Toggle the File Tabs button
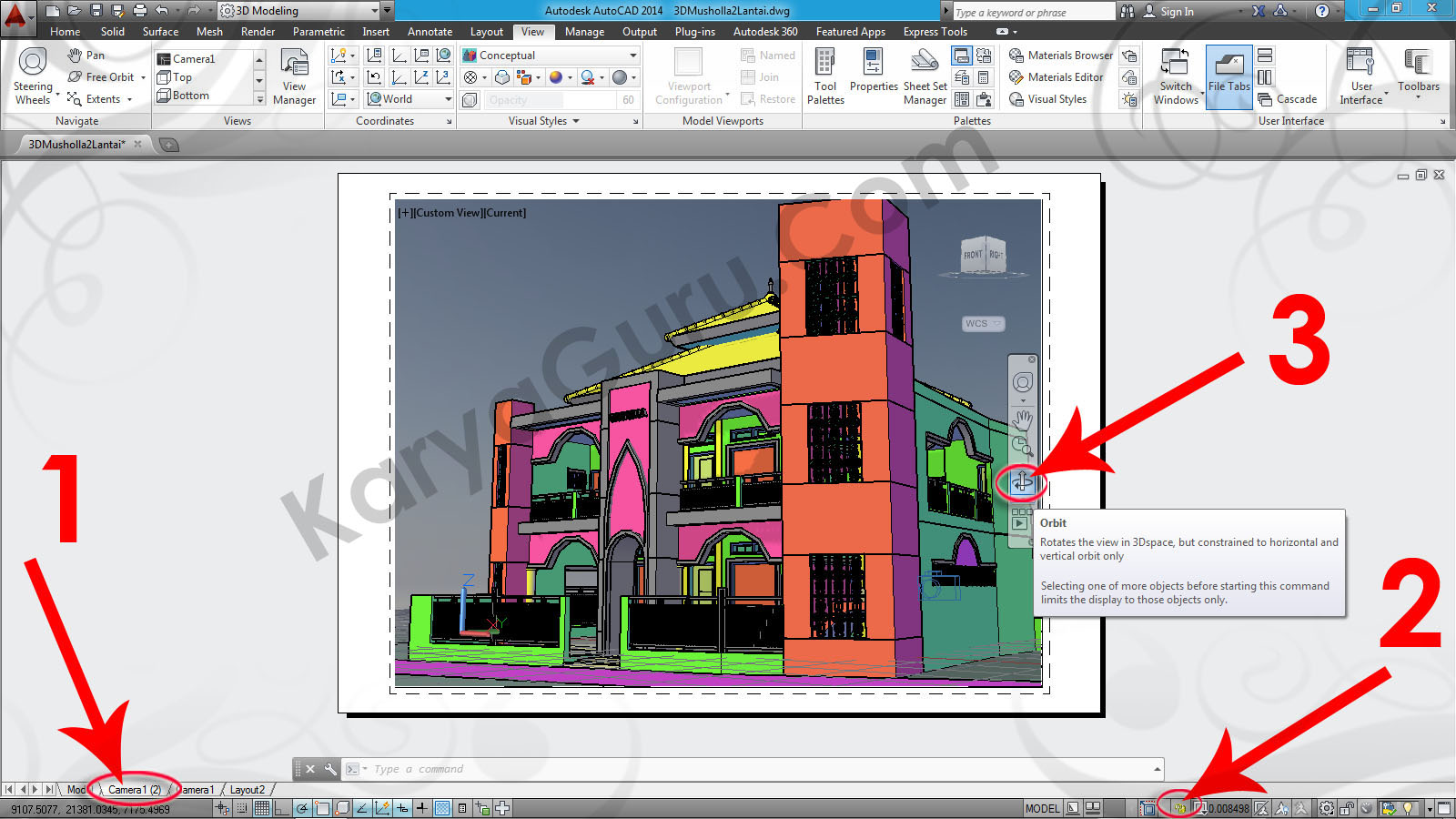1456x819 pixels. tap(1228, 76)
